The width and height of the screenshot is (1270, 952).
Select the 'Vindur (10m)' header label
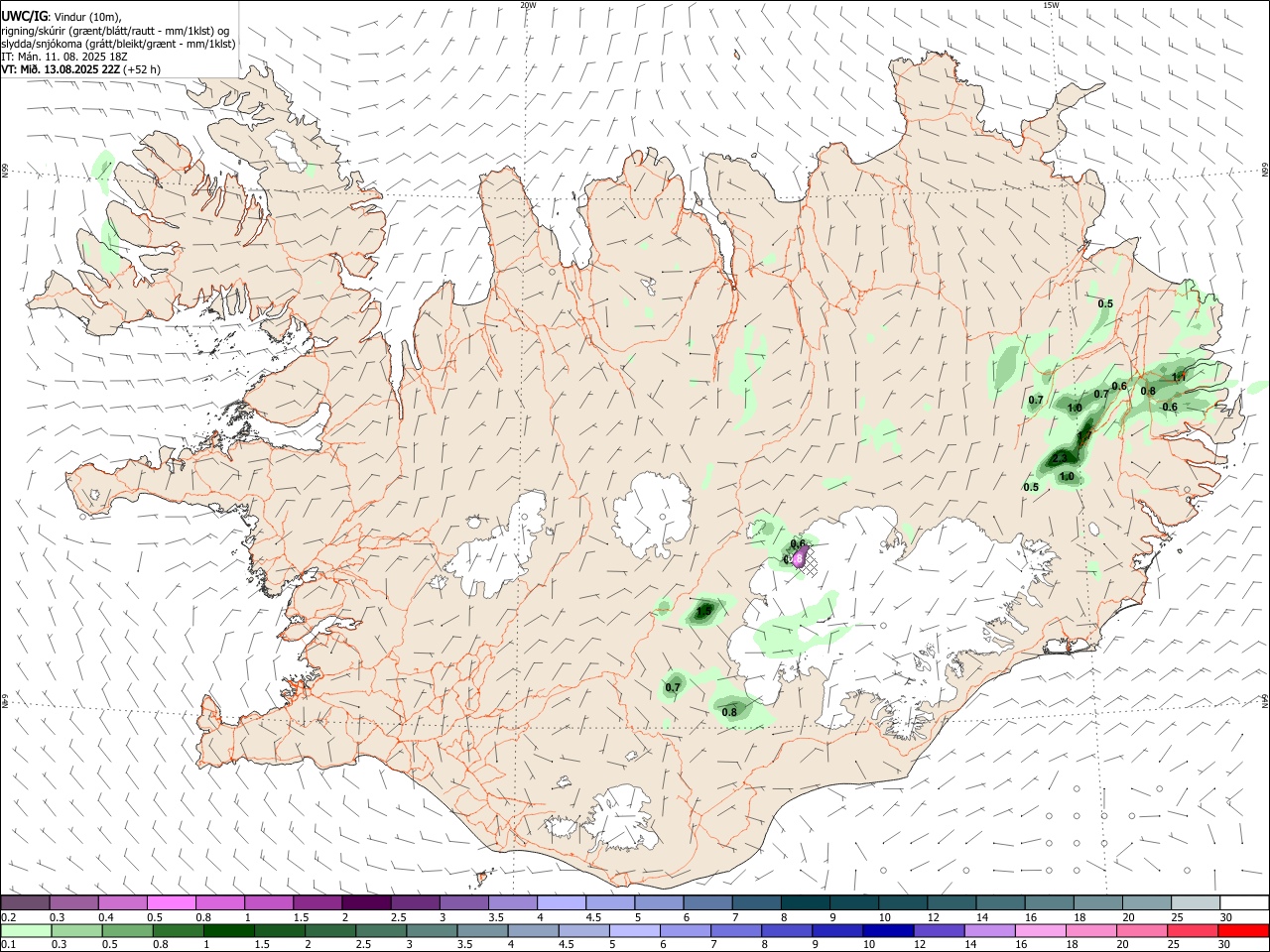tap(86, 17)
